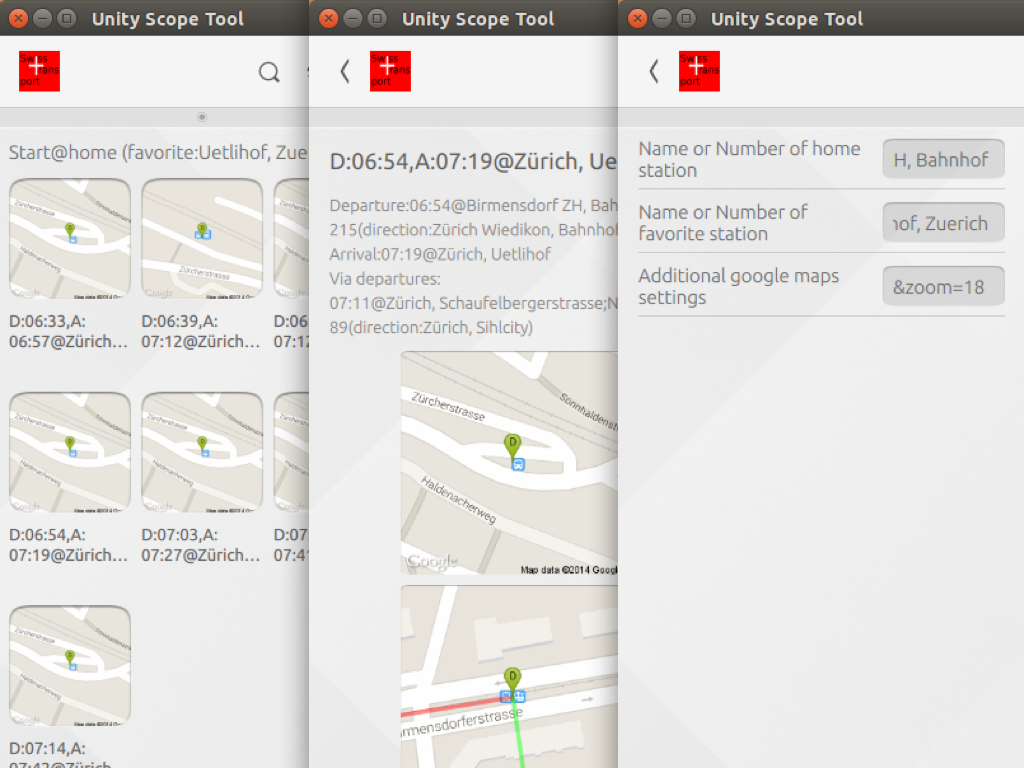The width and height of the screenshot is (1024, 768).
Task: Close the middle Unity Scope Tool window
Action: click(x=328, y=18)
